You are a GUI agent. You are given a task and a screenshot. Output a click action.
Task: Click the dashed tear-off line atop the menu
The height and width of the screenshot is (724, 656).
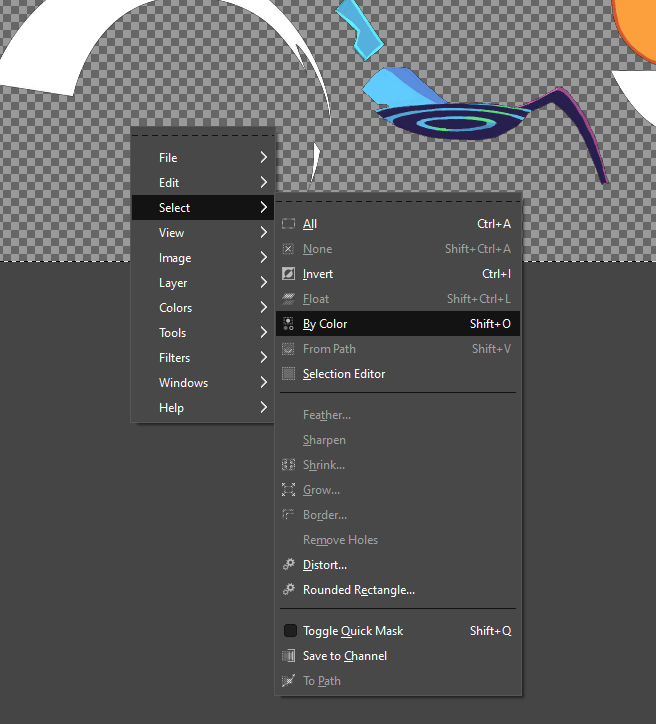click(202, 135)
